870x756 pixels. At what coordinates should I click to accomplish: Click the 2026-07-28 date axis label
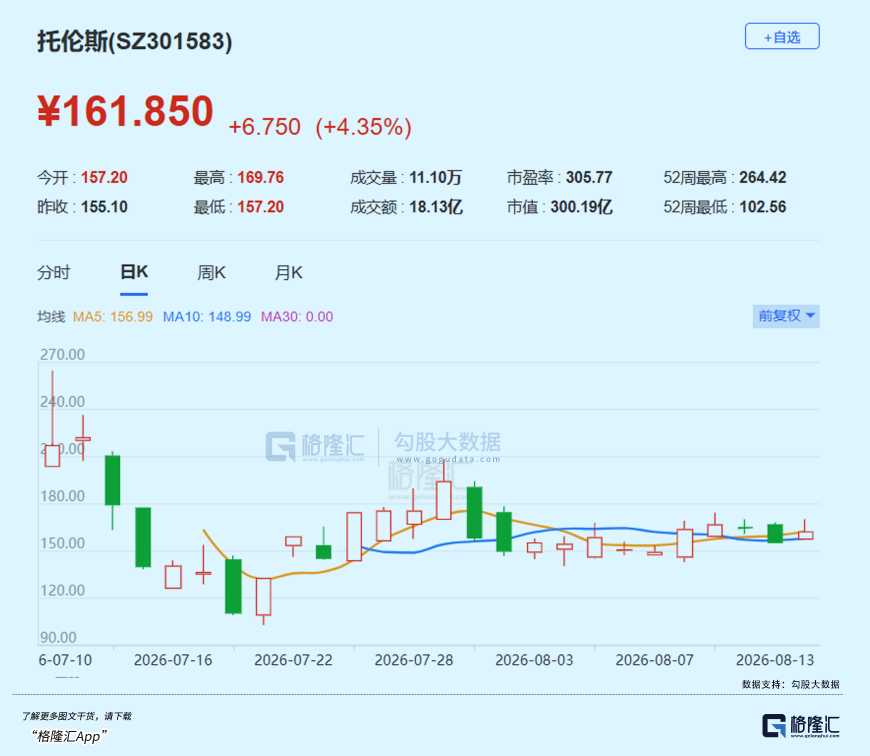click(414, 660)
